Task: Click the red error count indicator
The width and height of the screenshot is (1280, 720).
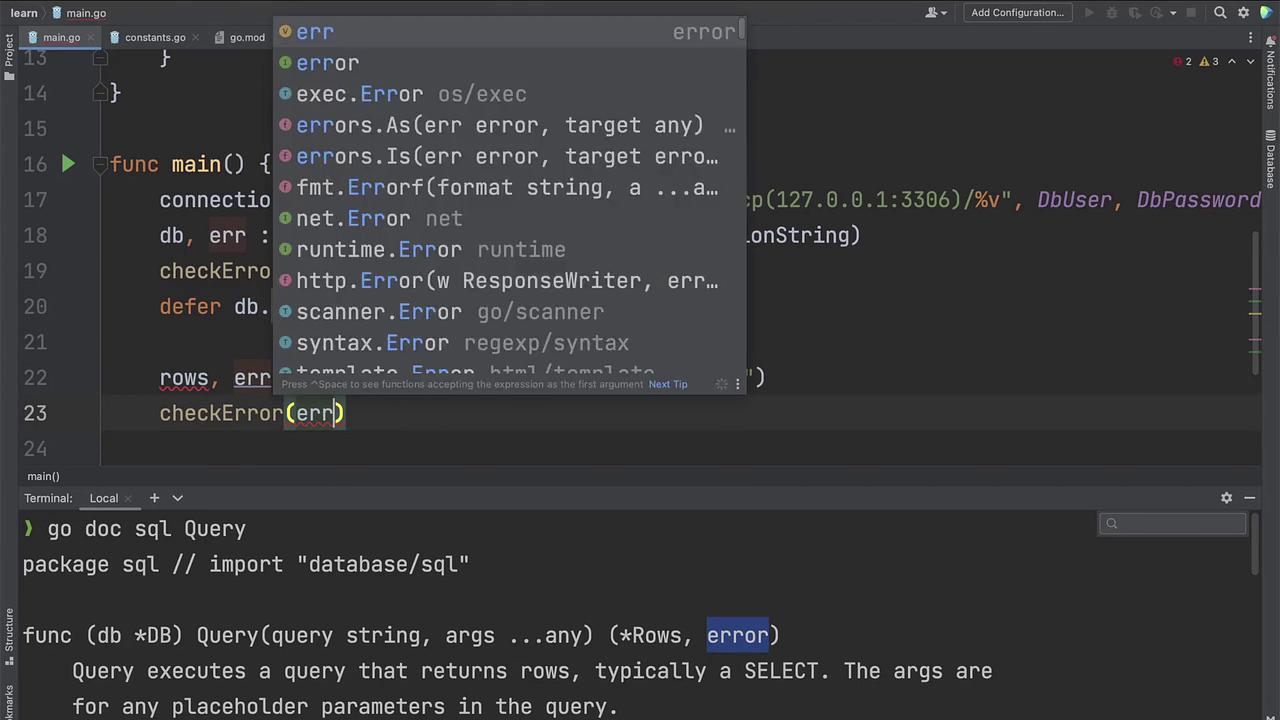Action: pos(1183,62)
